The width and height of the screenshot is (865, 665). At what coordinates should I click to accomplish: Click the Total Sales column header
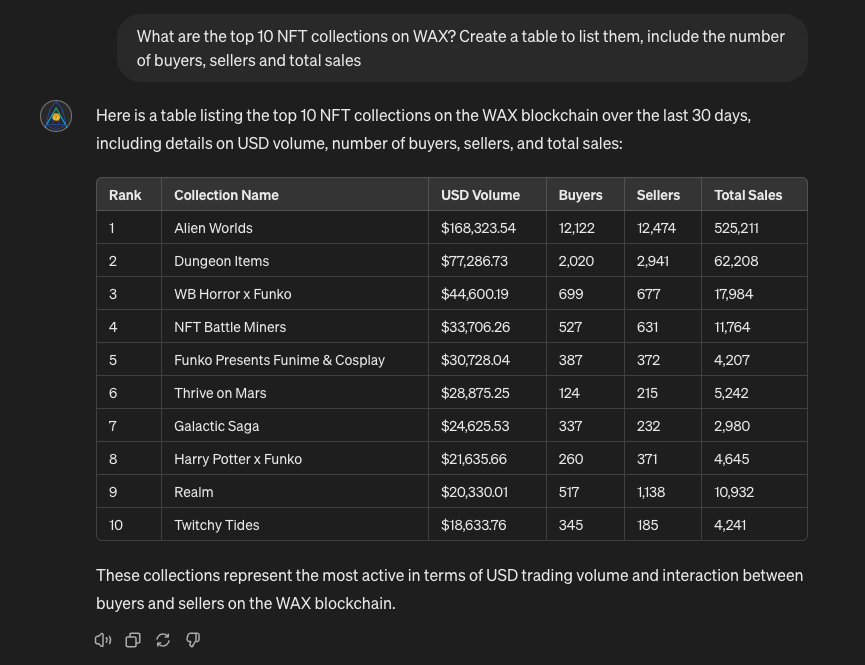(x=748, y=195)
